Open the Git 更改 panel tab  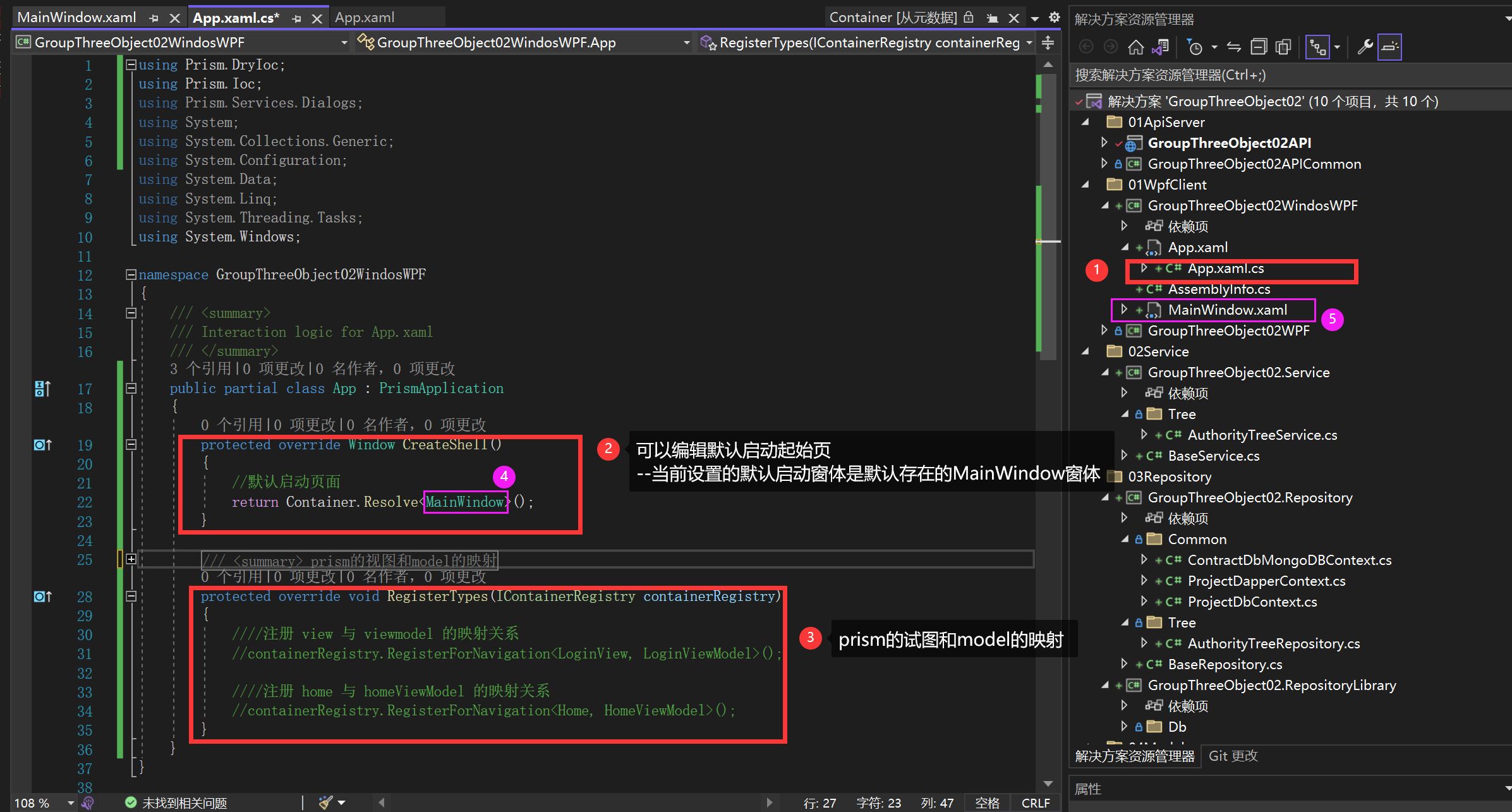[1233, 756]
